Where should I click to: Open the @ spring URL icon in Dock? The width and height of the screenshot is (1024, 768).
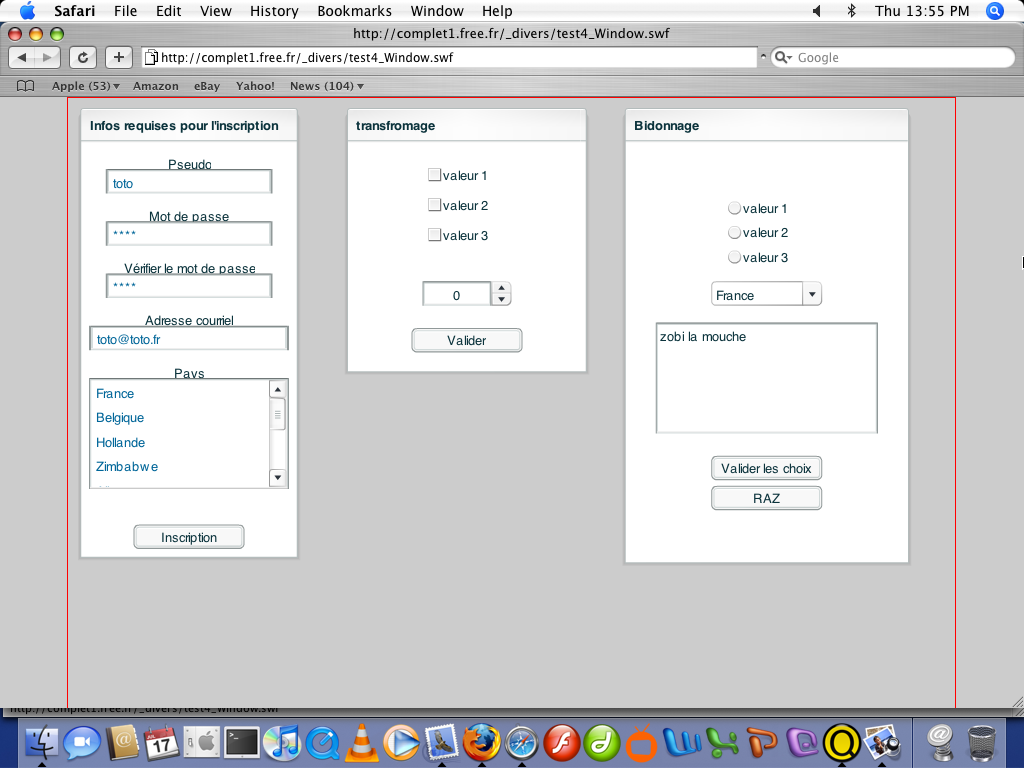939,743
